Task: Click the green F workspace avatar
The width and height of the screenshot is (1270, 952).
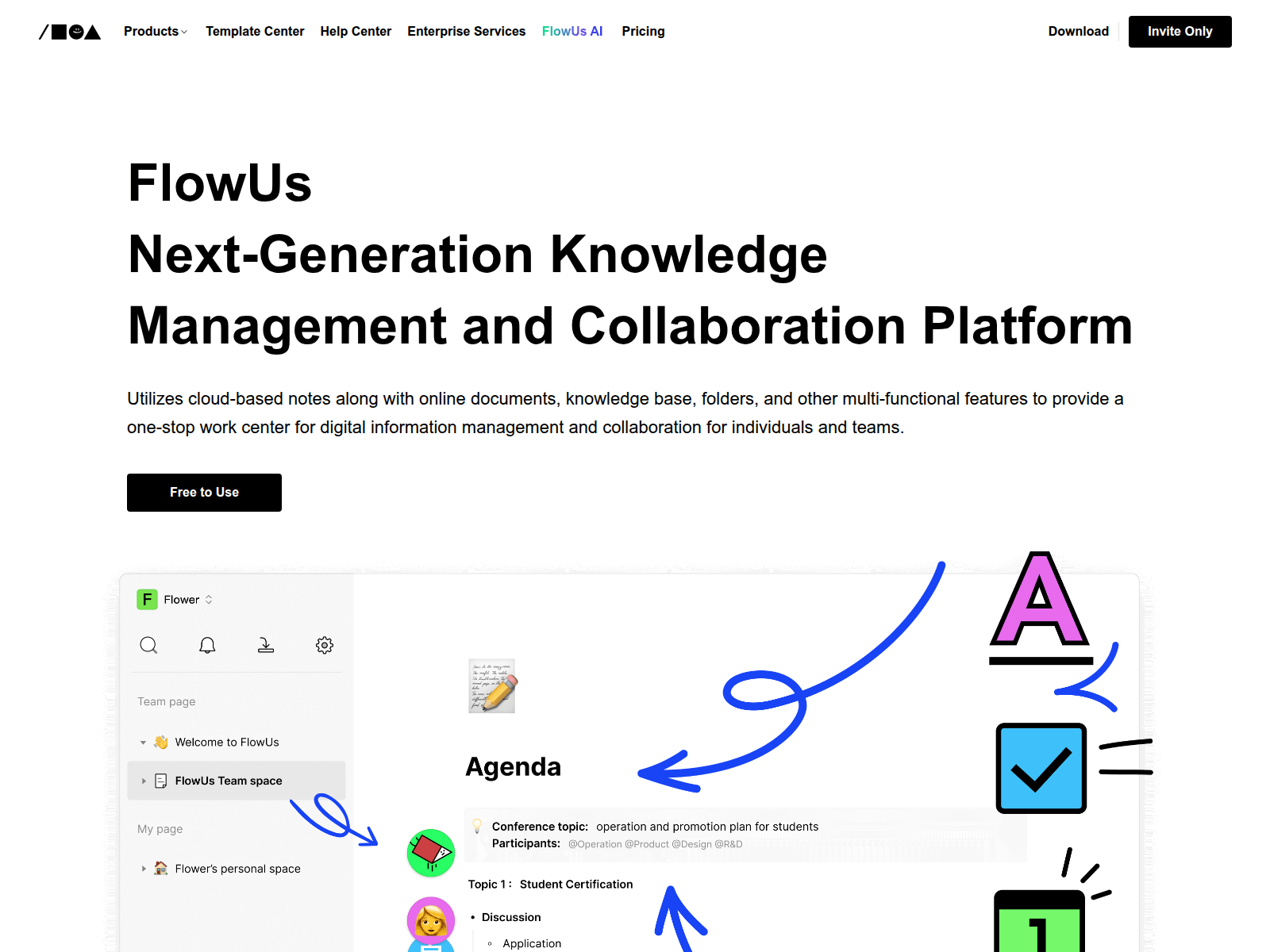Action: click(148, 600)
